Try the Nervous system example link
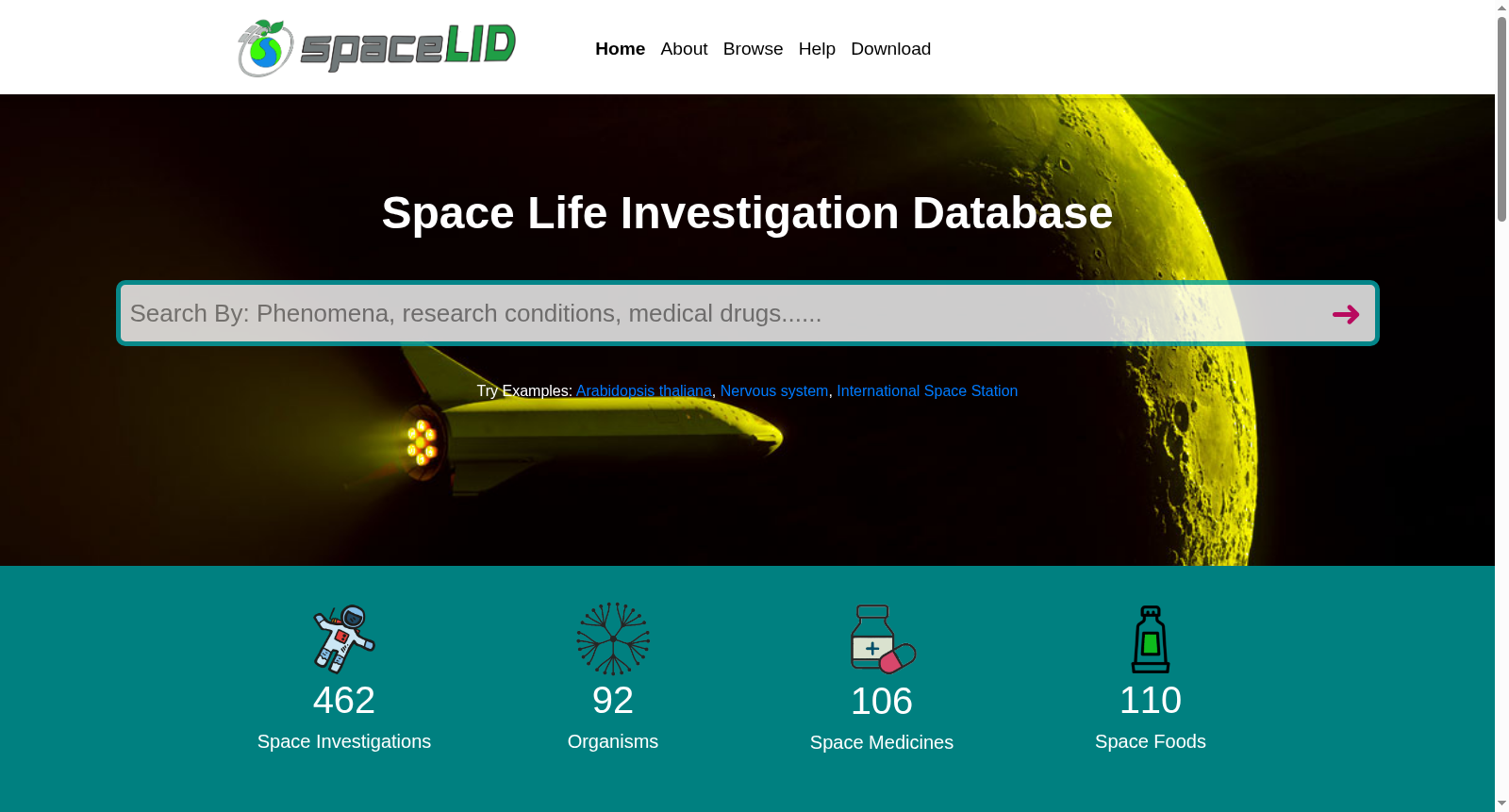The width and height of the screenshot is (1509, 812). [x=774, y=391]
